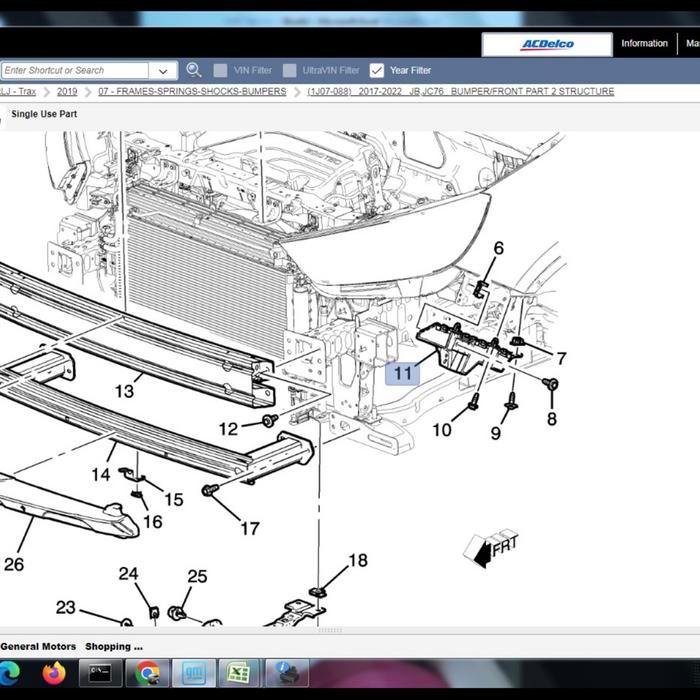Click the Enter Shortcut or Search field

(75, 71)
